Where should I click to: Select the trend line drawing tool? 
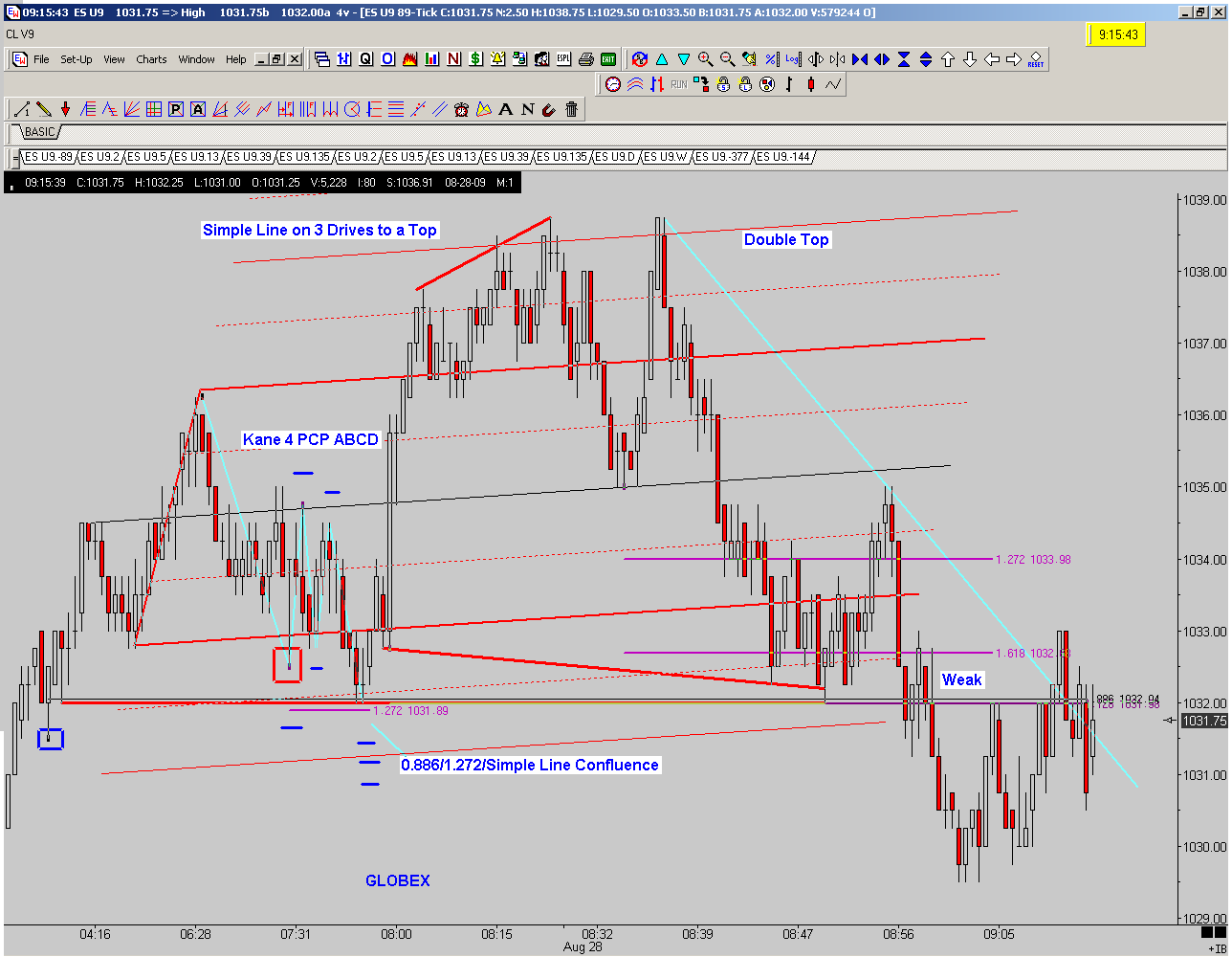click(22, 109)
